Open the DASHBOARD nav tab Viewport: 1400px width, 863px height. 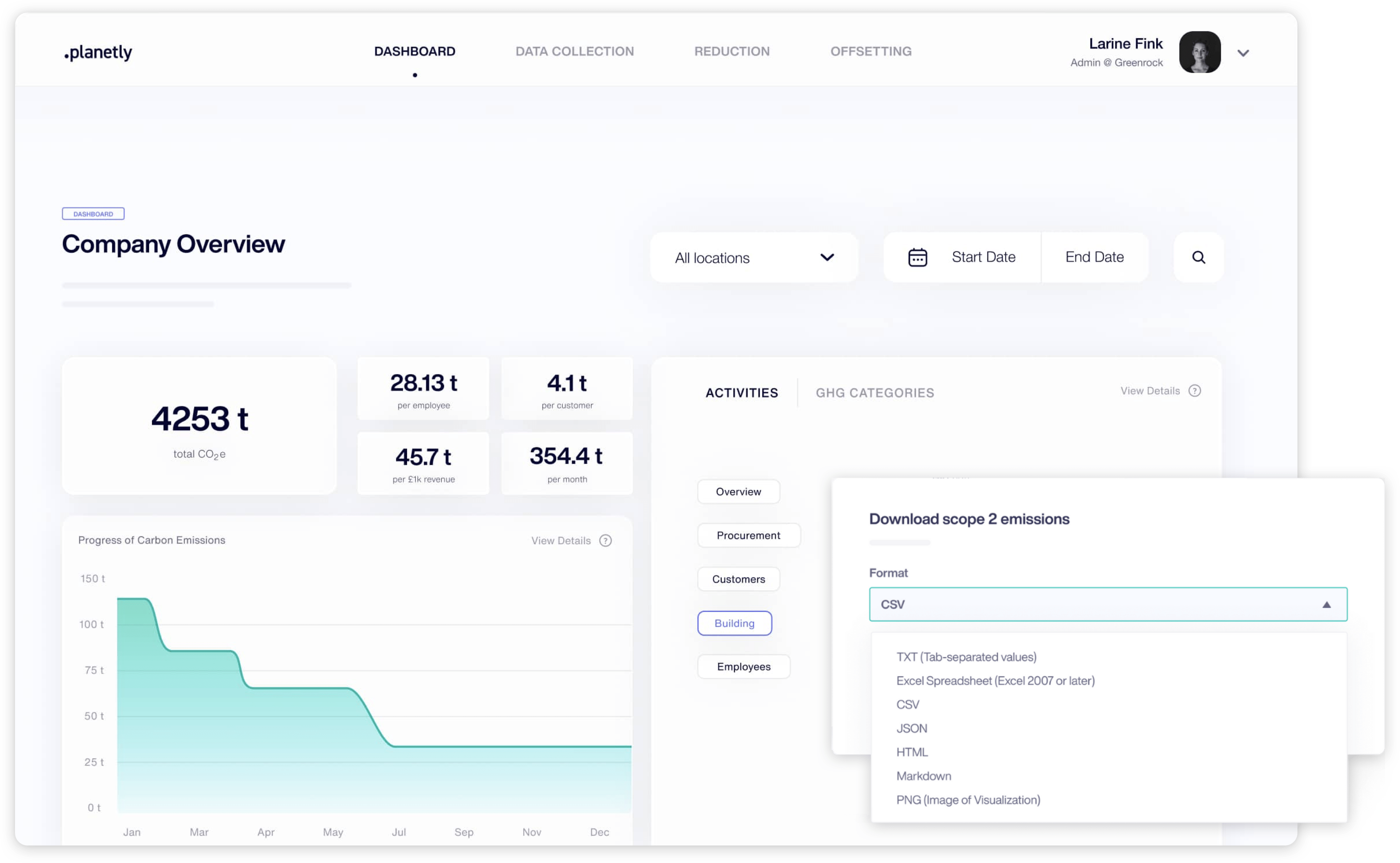coord(415,51)
